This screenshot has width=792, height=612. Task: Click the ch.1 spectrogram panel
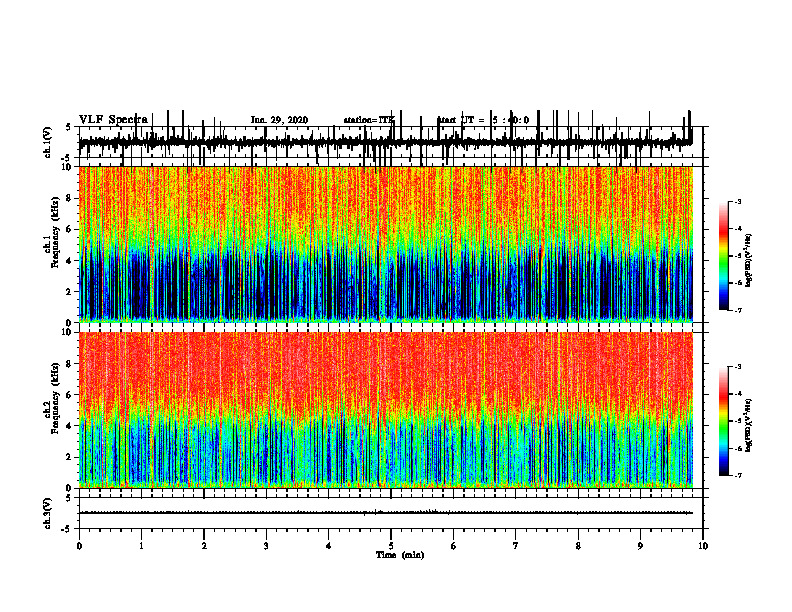pos(386,244)
